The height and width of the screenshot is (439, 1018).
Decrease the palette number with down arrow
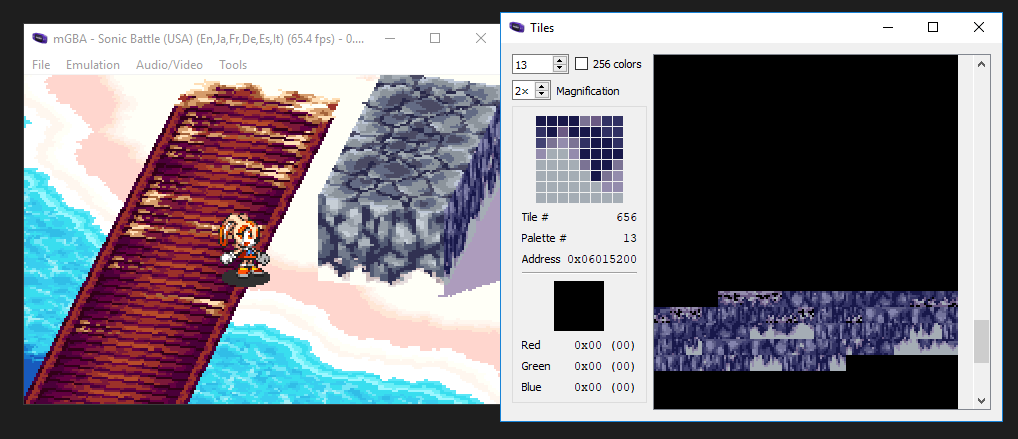click(x=560, y=68)
